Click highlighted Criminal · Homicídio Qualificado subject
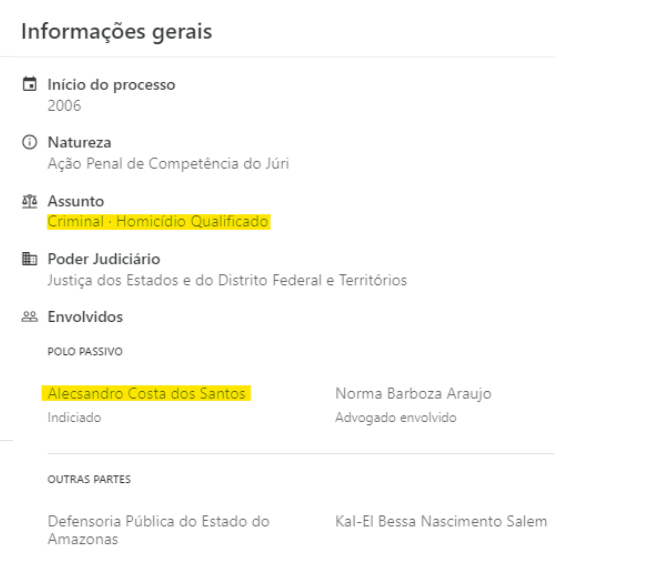Viewport: 645px width, 561px height. tap(158, 221)
